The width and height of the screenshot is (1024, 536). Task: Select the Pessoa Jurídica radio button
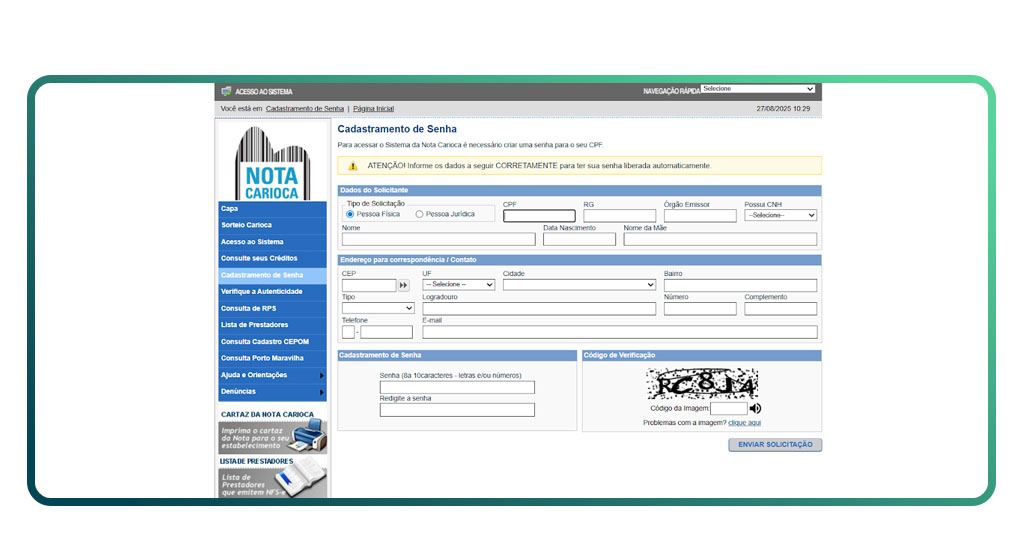419,214
